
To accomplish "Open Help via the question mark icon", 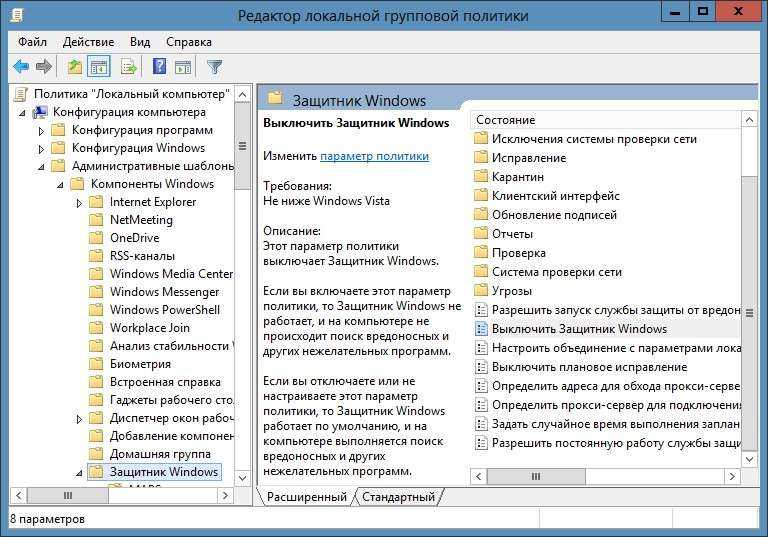I will pos(160,66).
